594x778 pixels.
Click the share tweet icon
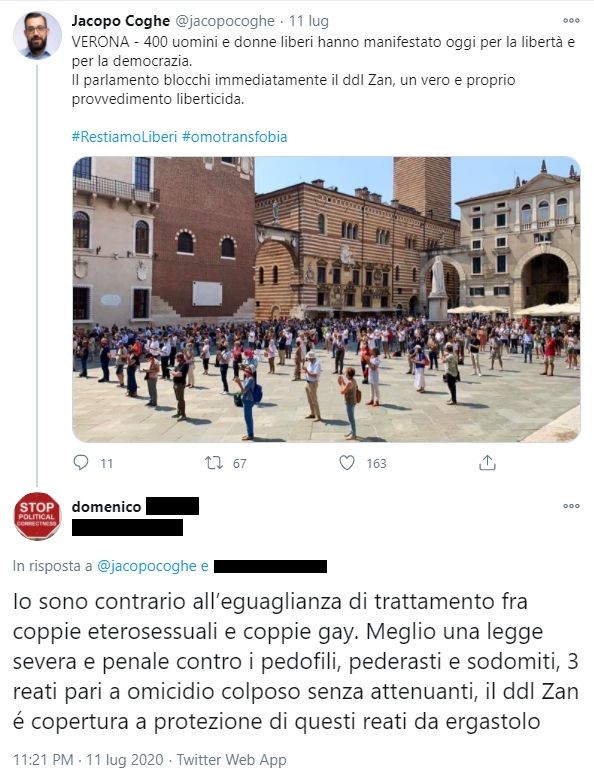487,462
